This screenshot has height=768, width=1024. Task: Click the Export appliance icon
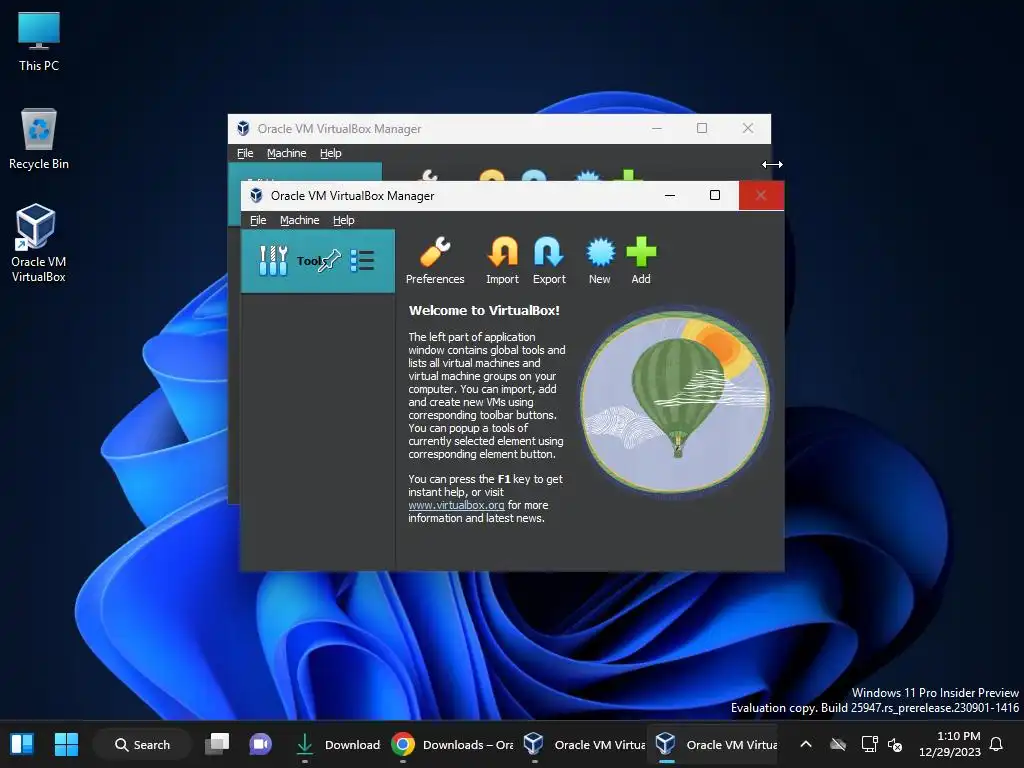(x=549, y=261)
